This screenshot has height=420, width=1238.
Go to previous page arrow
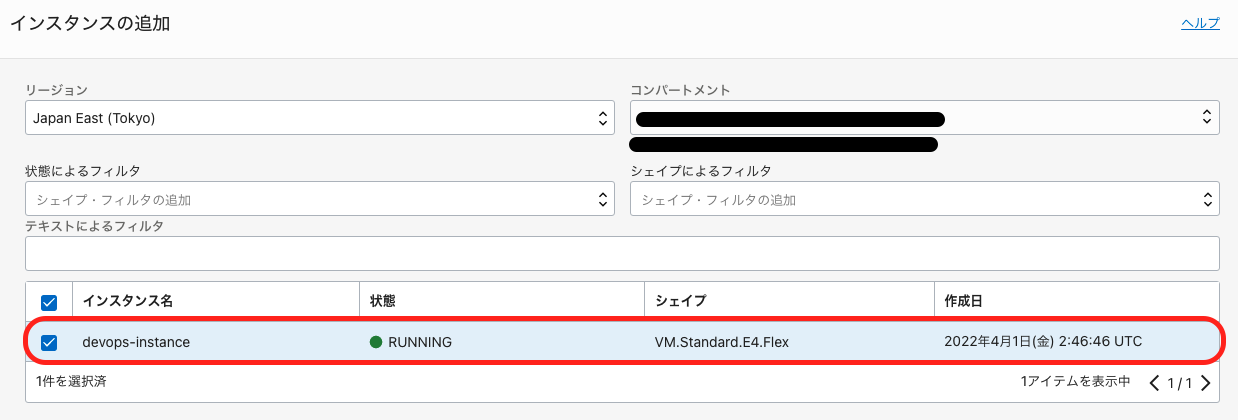[x=1154, y=383]
